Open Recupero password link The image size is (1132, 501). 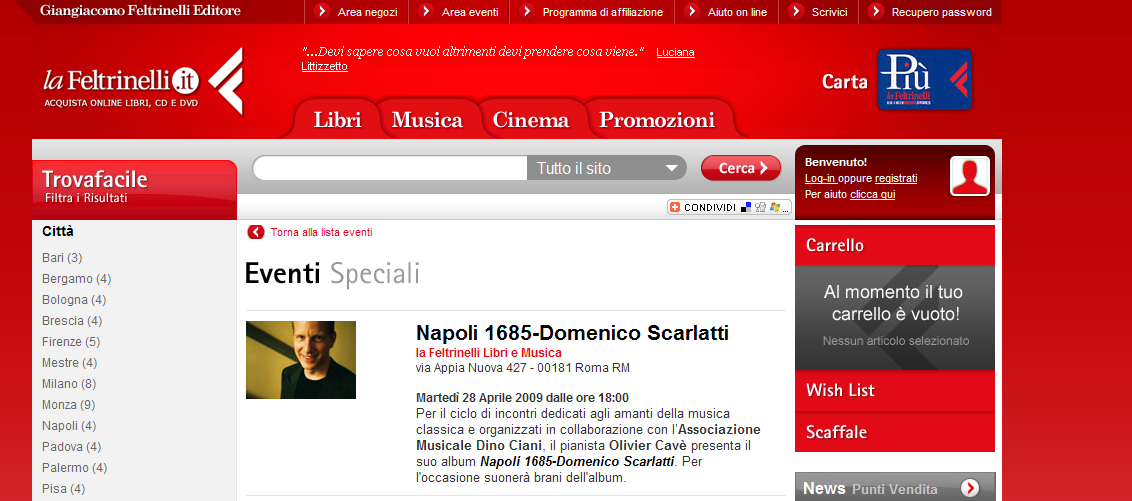pos(941,12)
